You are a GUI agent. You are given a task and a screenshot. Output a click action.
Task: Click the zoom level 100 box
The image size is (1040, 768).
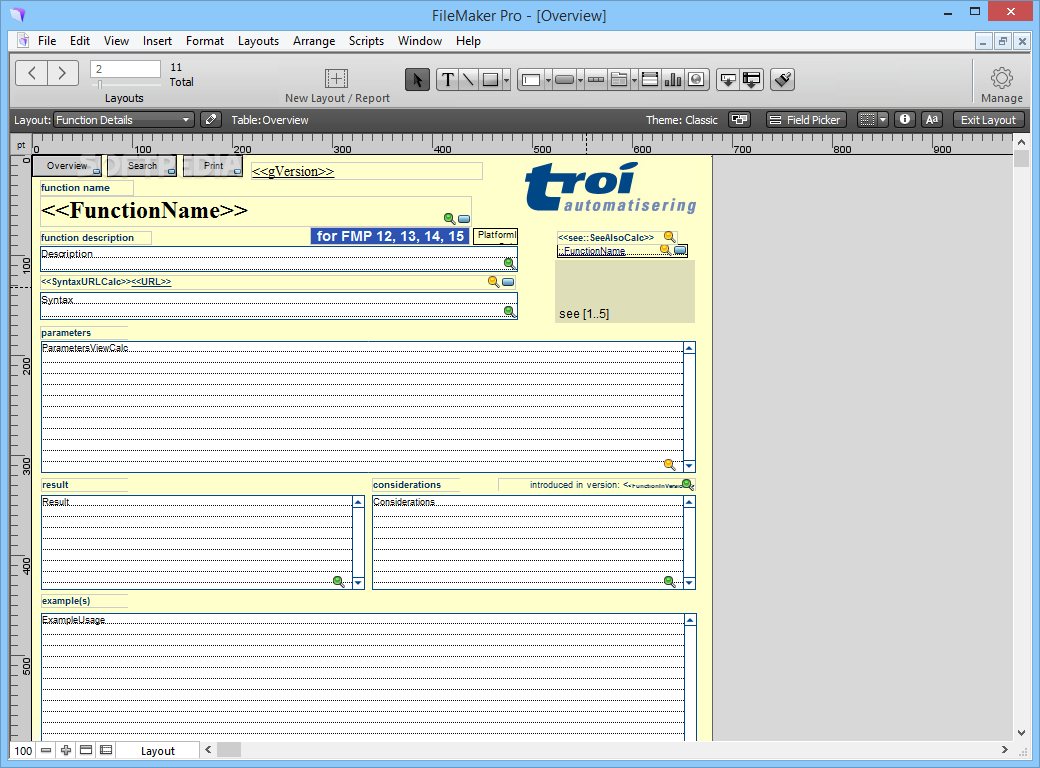(x=23, y=751)
